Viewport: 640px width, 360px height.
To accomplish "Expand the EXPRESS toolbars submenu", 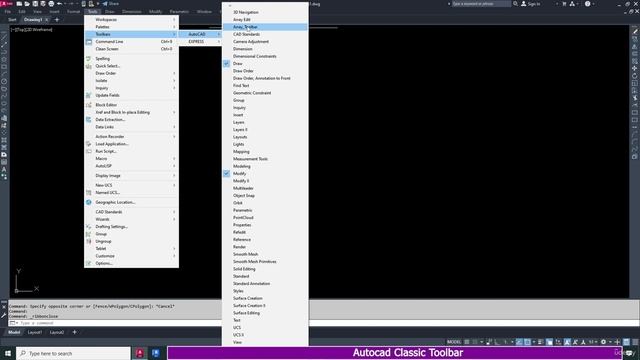I will [x=200, y=42].
